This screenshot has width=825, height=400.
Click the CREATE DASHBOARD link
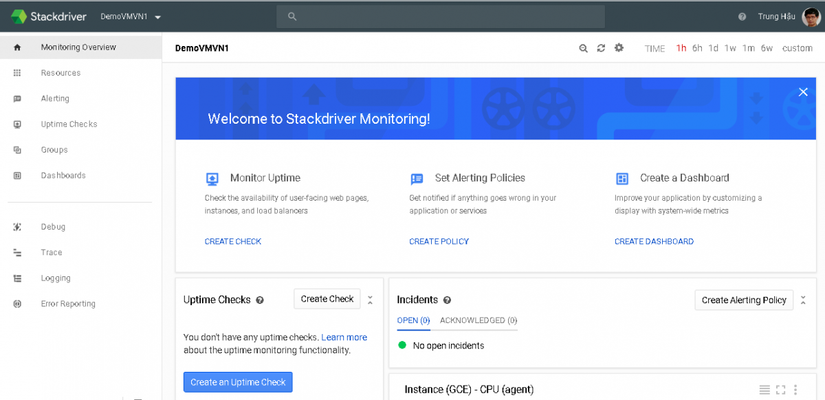click(654, 242)
